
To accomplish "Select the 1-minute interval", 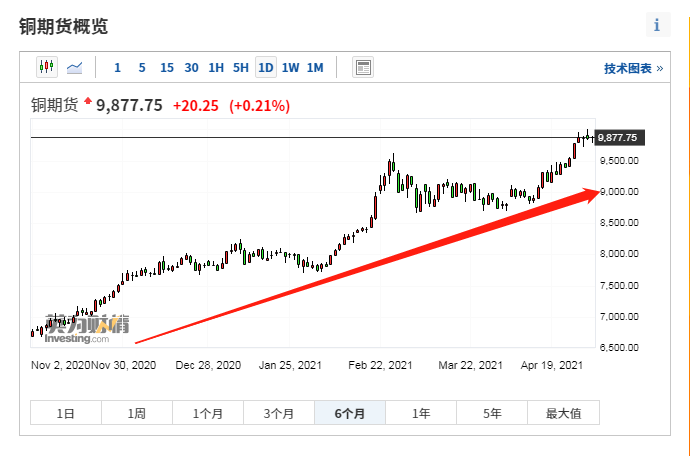I will 117,68.
